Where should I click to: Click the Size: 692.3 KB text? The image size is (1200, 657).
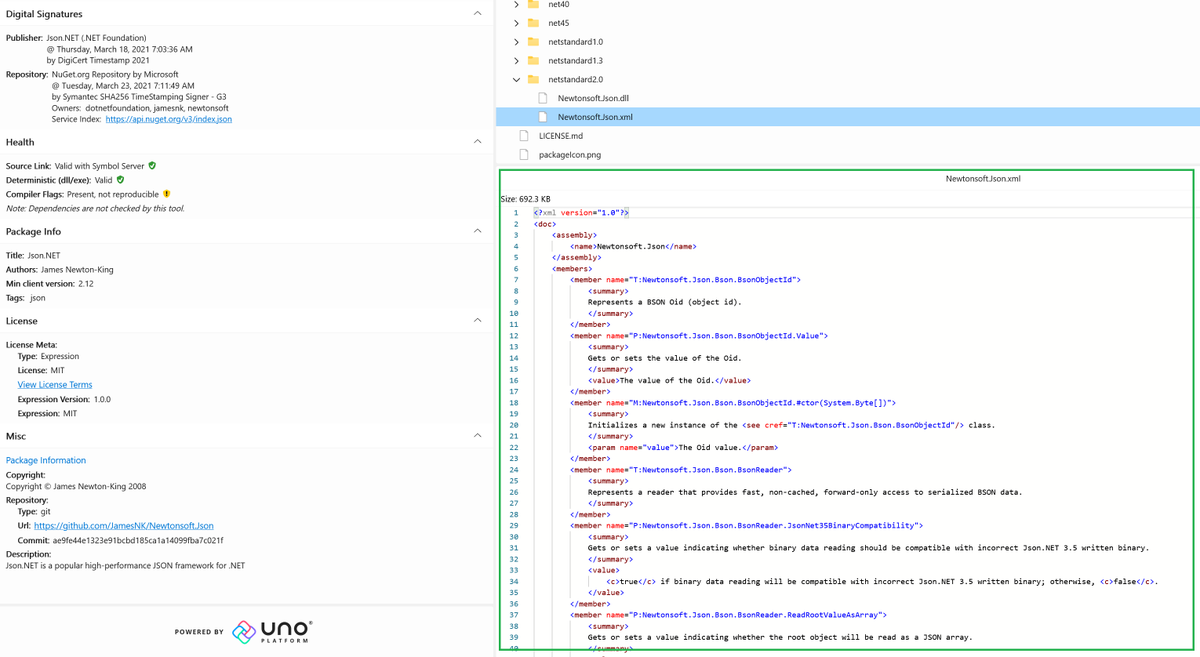526,199
